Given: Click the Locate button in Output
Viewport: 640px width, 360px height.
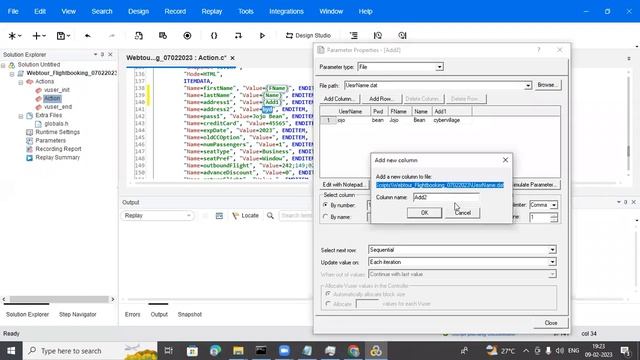Looking at the screenshot, I should point(245,216).
